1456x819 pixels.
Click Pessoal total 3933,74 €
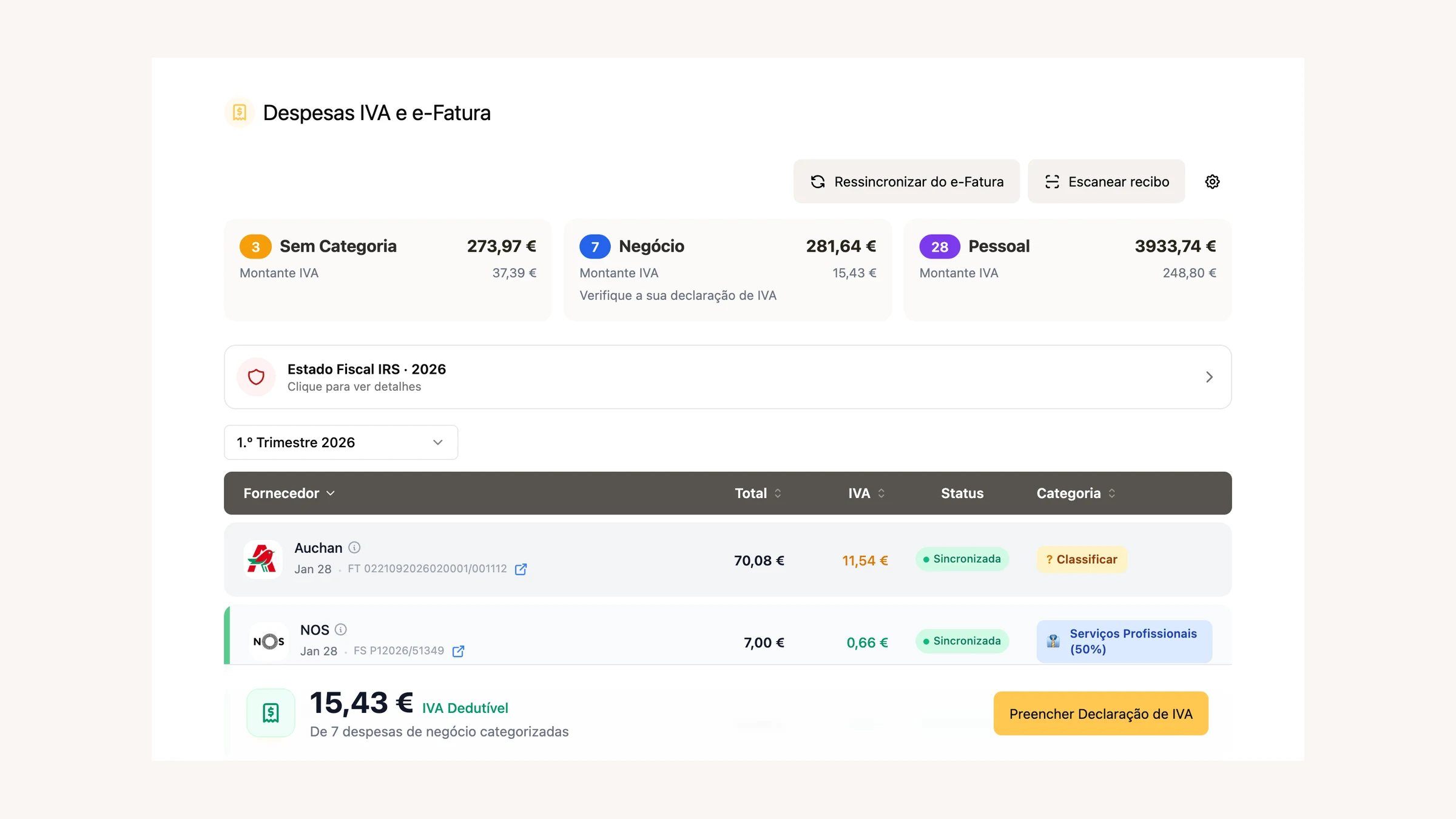tap(1175, 246)
